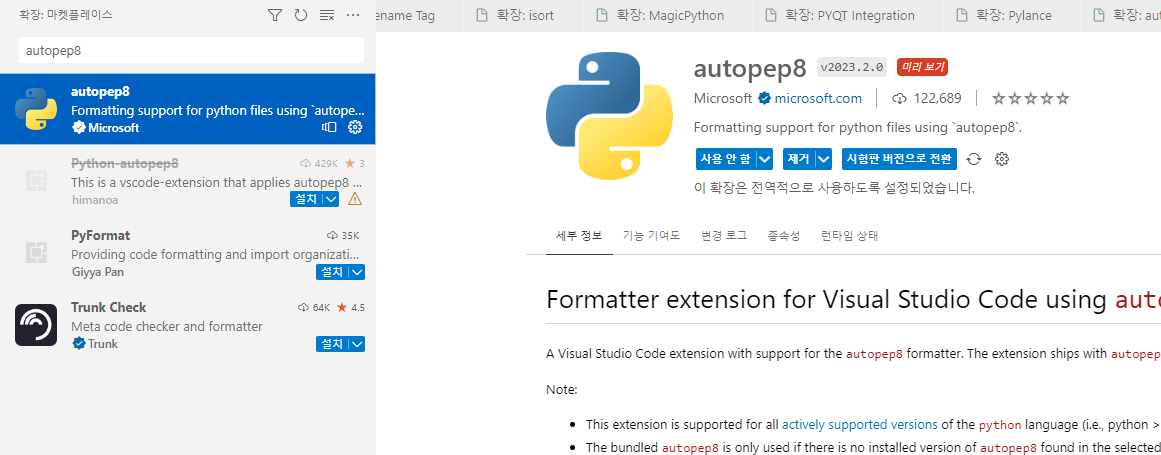Open the marketplace more actions menu
The height and width of the screenshot is (455, 1161).
tap(353, 15)
